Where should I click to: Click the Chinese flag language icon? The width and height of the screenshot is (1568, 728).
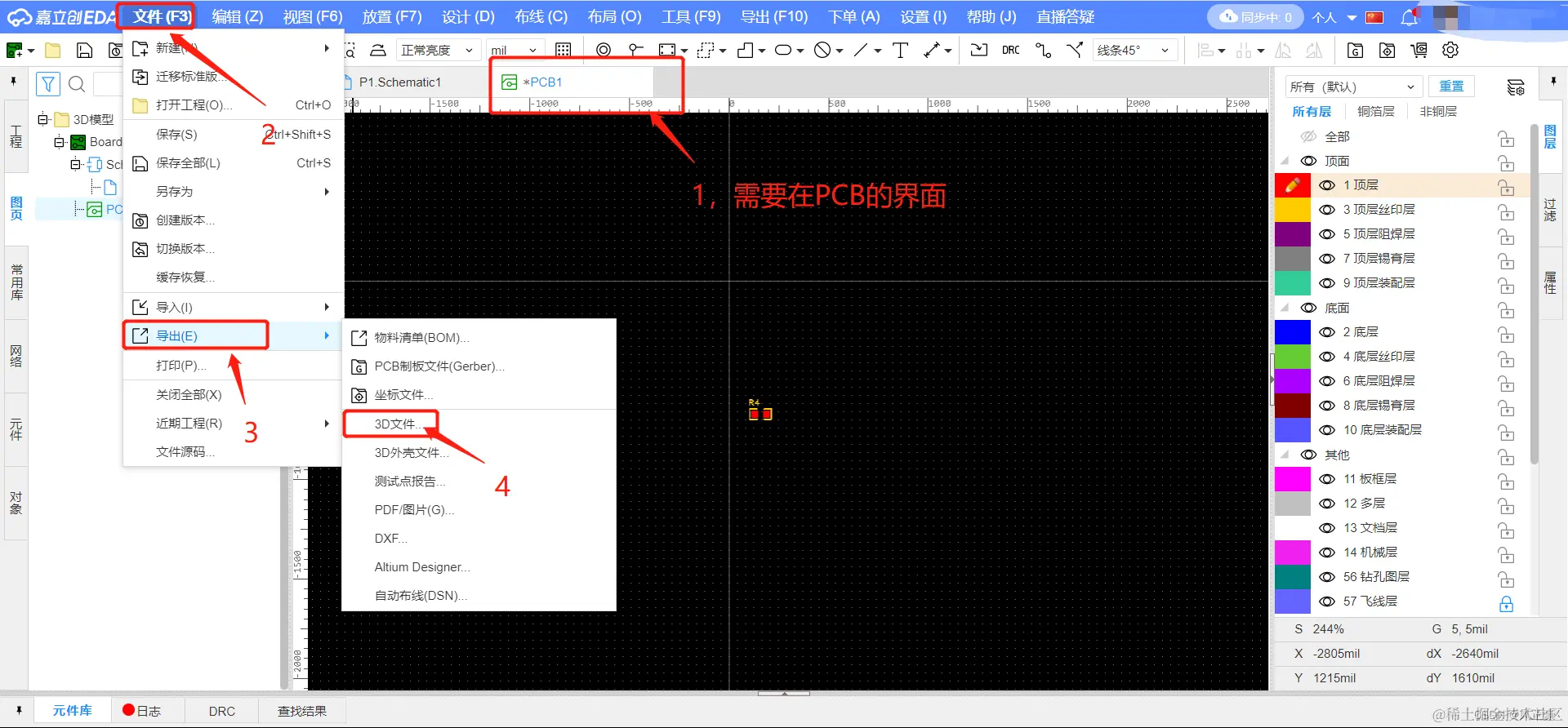tap(1375, 17)
